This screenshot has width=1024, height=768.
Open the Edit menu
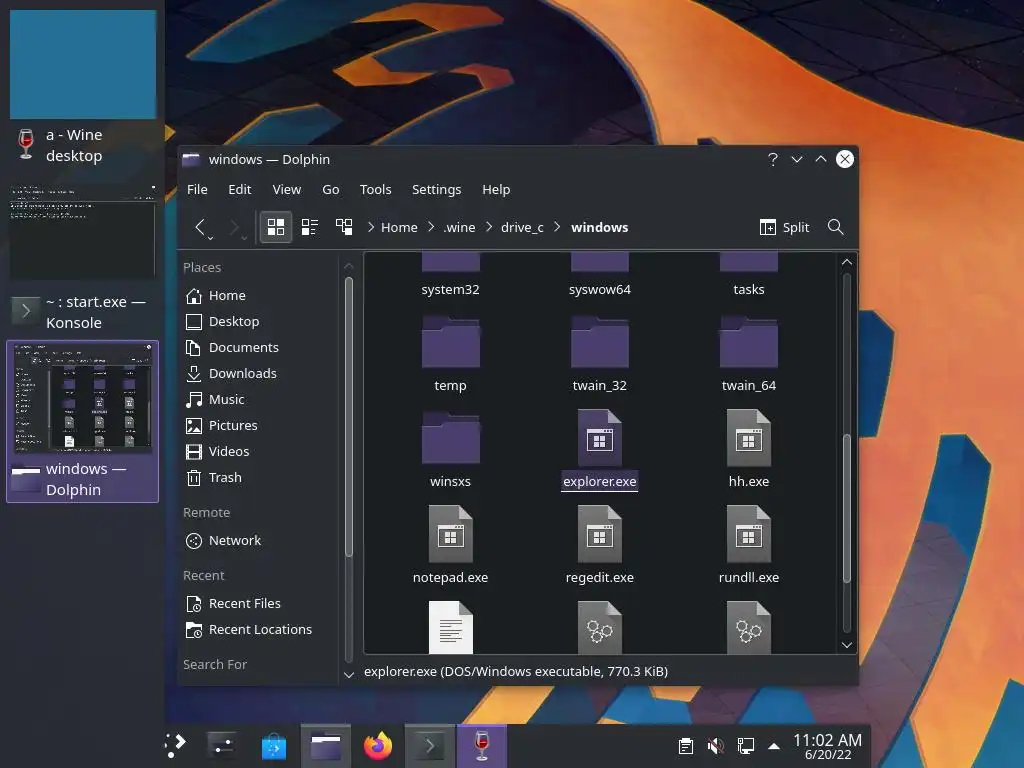pos(240,189)
